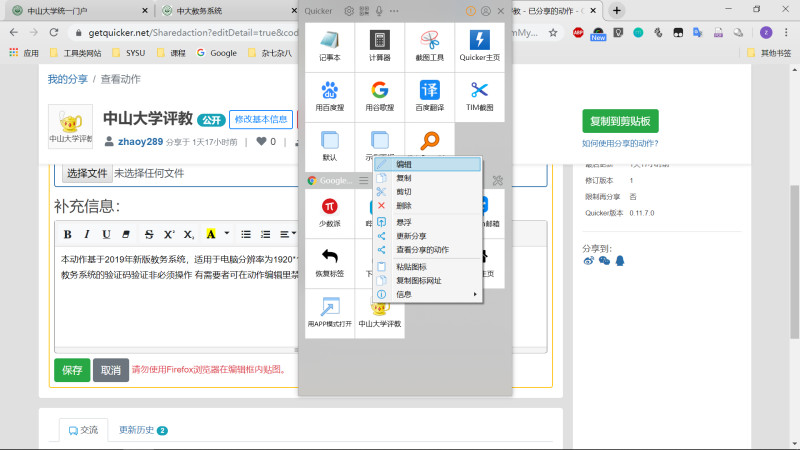Screen dimensions: 800x450
Task: Choose 剪切 in the context menu
Action: [428, 192]
